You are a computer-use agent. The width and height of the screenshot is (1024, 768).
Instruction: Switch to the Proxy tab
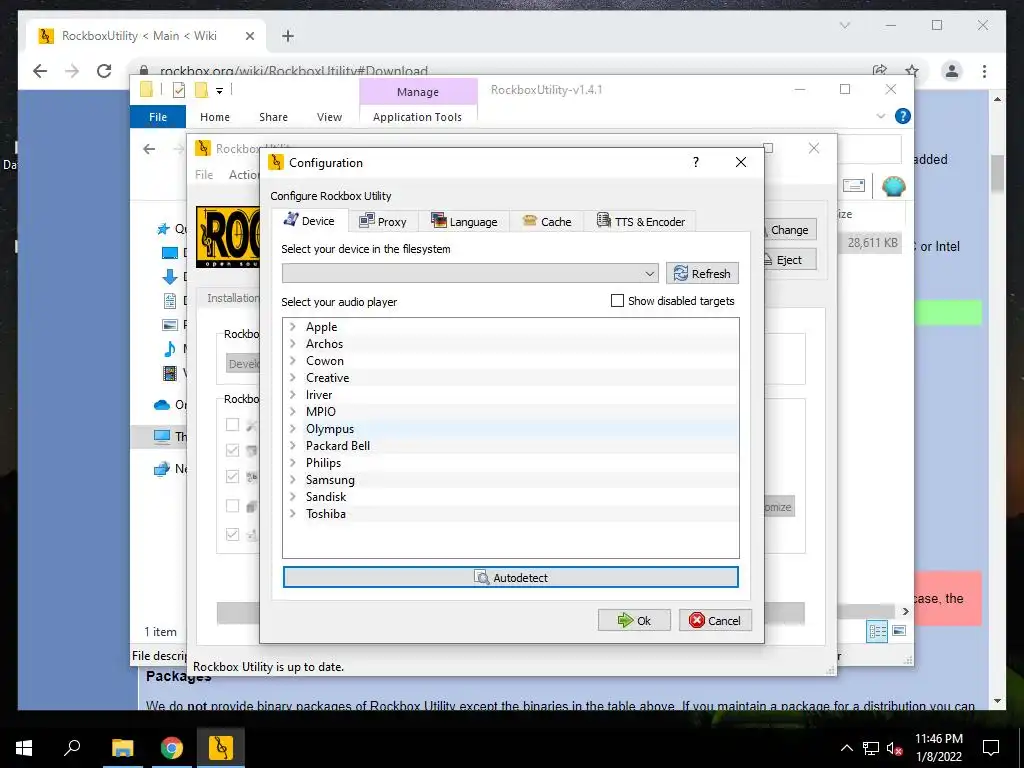[x=383, y=221]
